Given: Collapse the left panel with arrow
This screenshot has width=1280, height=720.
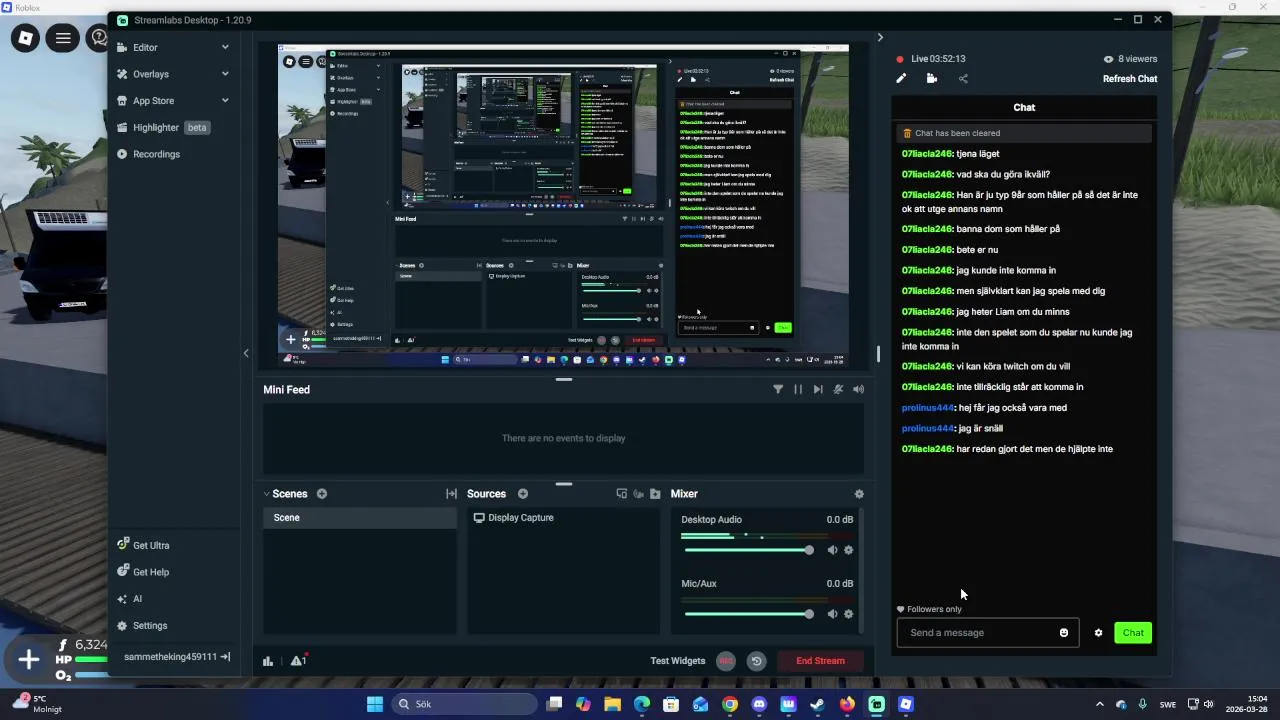Looking at the screenshot, I should [x=246, y=353].
